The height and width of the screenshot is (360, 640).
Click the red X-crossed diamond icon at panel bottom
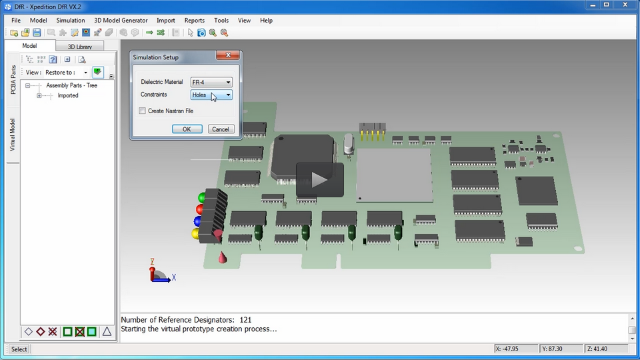(53, 331)
